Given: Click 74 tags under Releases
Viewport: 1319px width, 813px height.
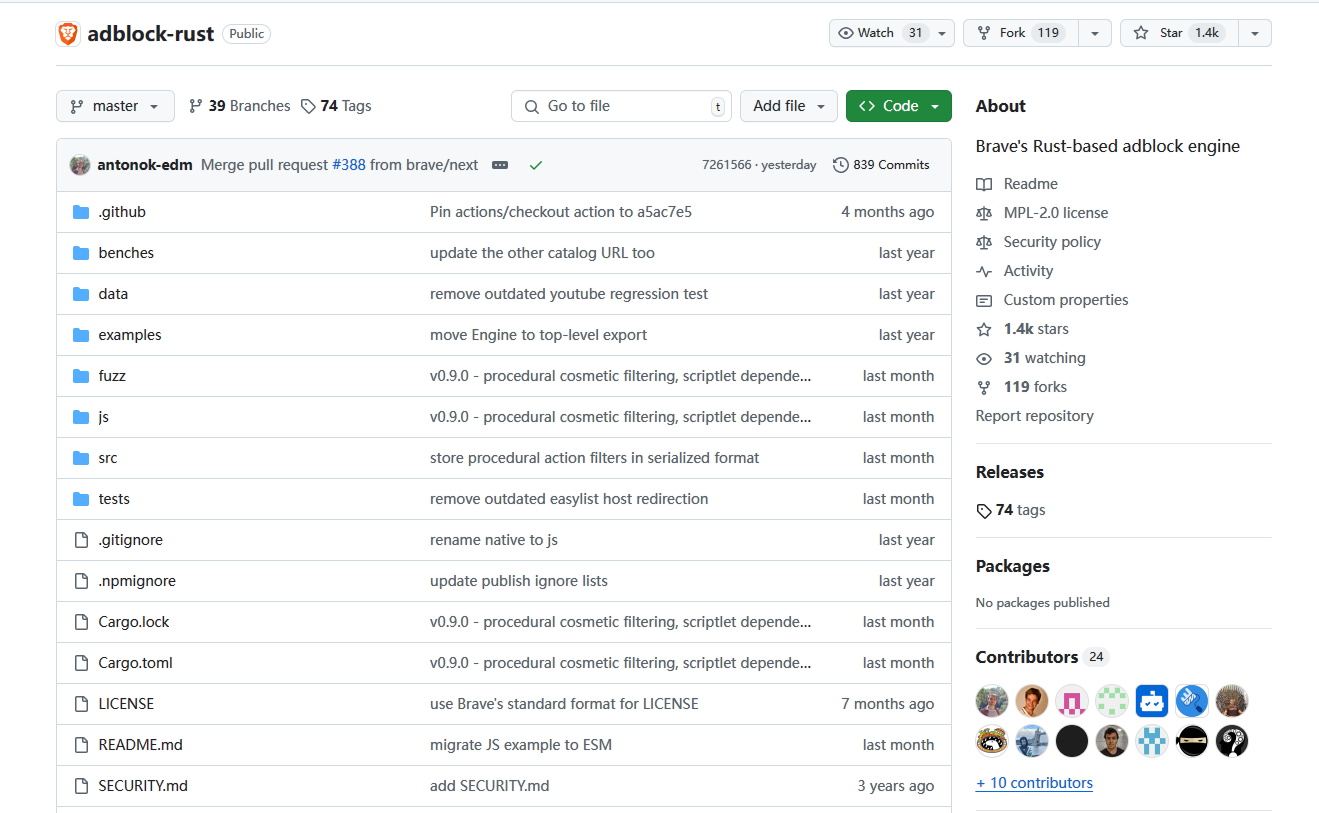Looking at the screenshot, I should [1011, 510].
